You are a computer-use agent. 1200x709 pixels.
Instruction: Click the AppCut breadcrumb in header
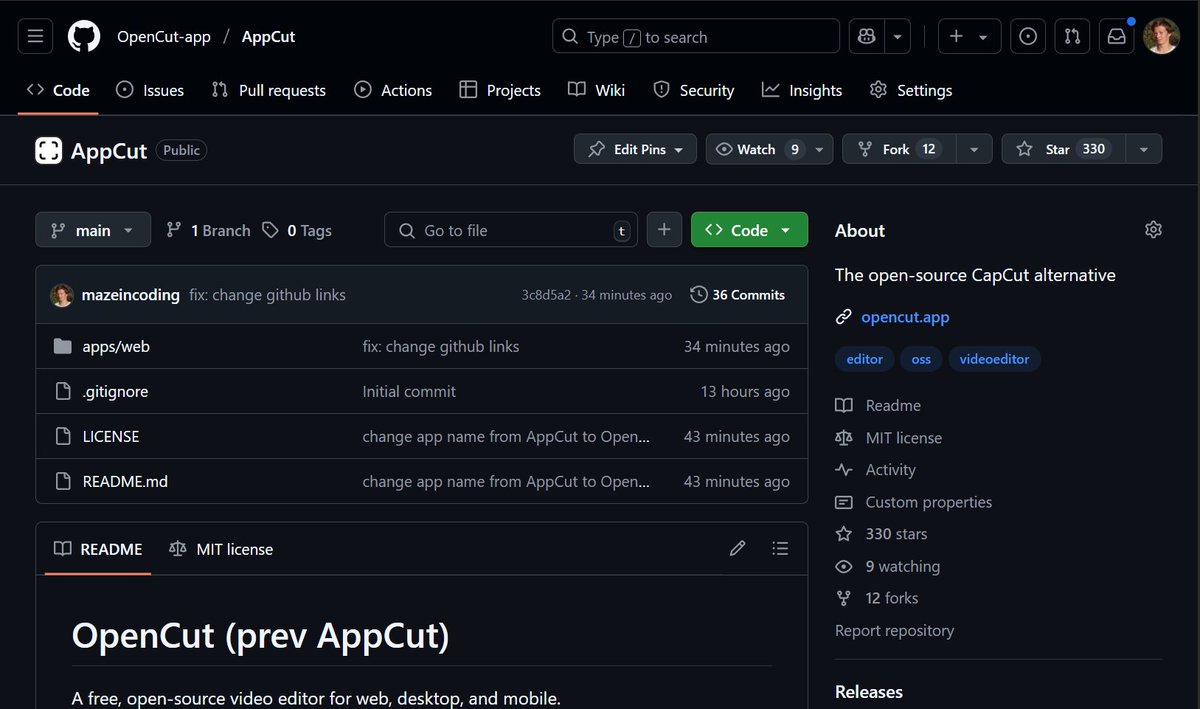click(268, 37)
